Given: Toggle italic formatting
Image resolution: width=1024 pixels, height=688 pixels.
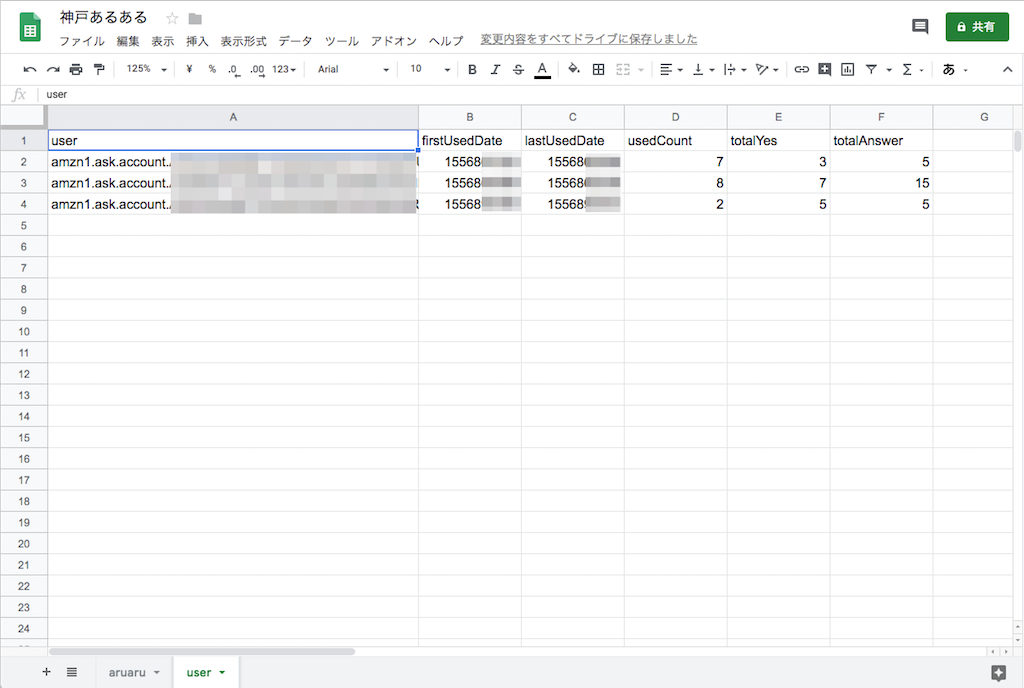Looking at the screenshot, I should [495, 69].
